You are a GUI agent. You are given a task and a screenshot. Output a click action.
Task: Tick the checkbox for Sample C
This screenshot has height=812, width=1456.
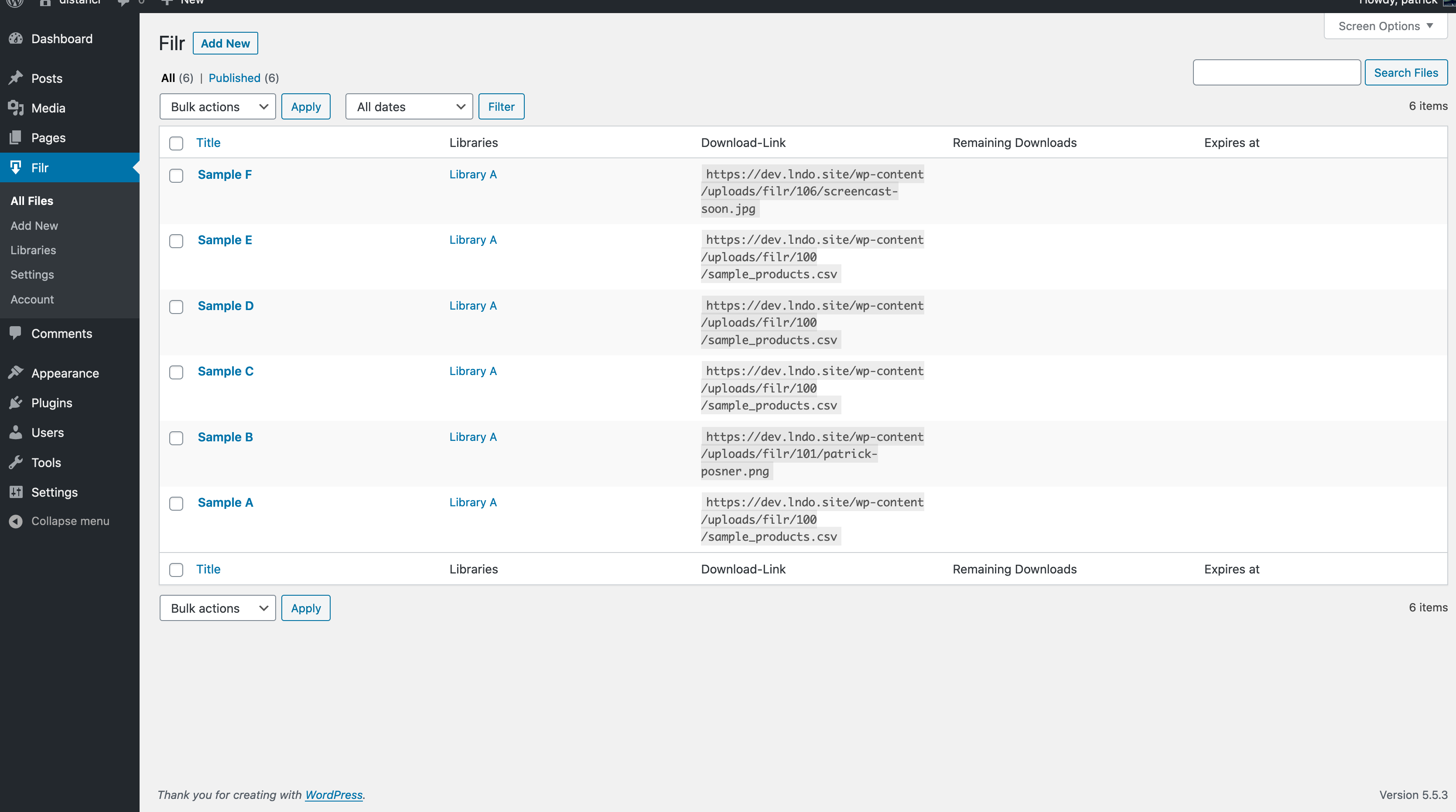(176, 372)
